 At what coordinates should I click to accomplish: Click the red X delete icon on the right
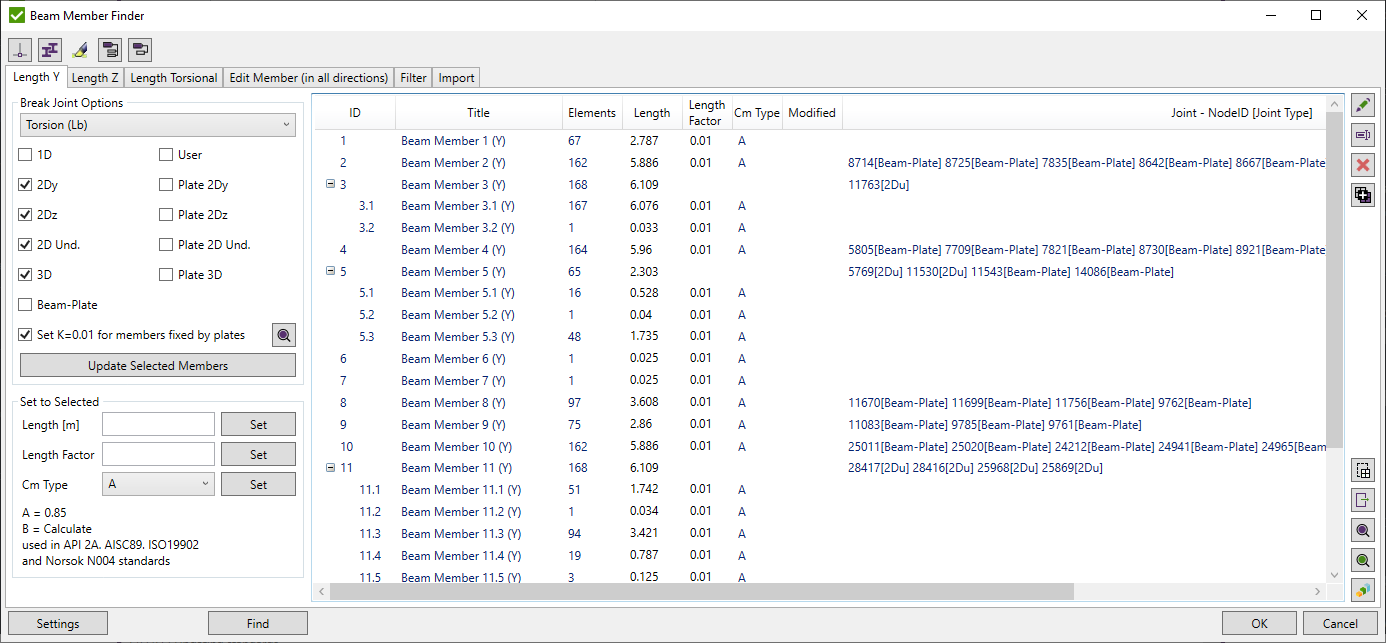coord(1363,165)
